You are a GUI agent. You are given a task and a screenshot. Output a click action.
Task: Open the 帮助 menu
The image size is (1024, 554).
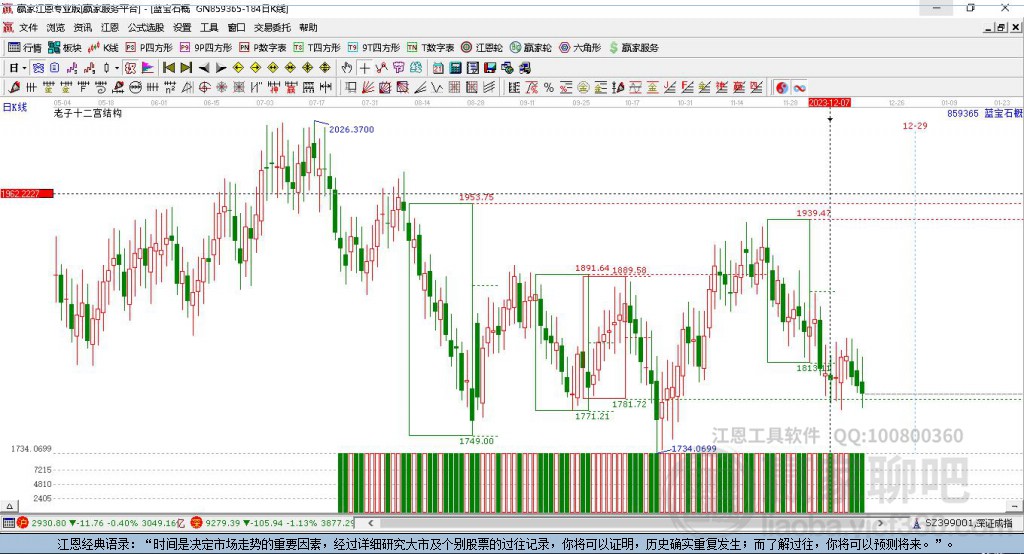308,27
